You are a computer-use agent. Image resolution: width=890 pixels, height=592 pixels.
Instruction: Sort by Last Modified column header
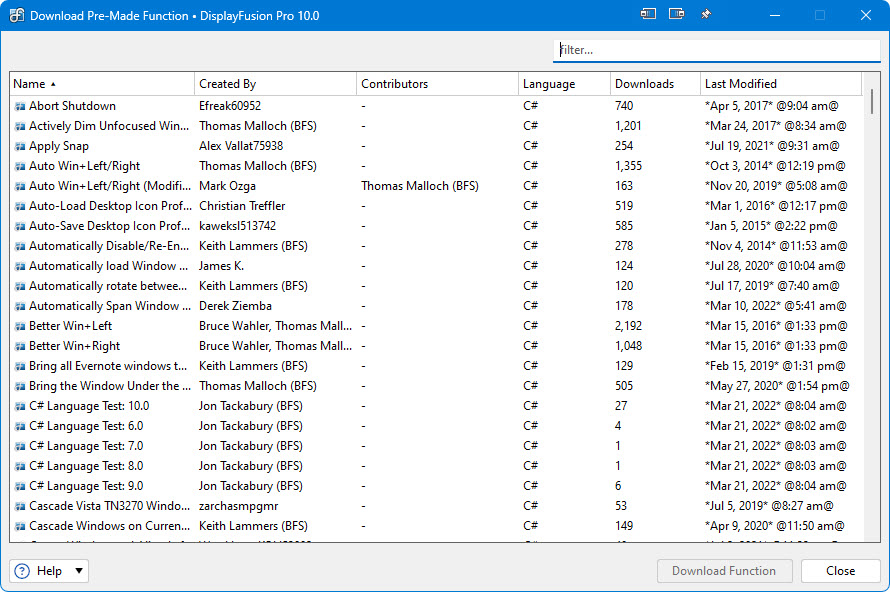(740, 84)
